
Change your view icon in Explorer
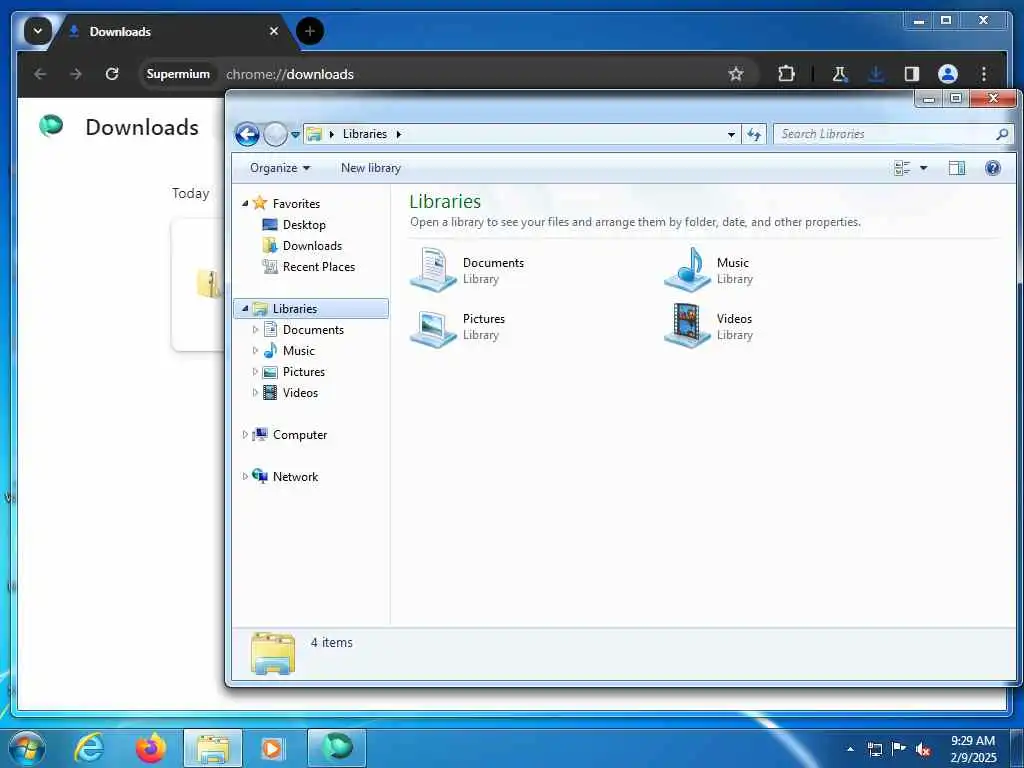point(902,168)
